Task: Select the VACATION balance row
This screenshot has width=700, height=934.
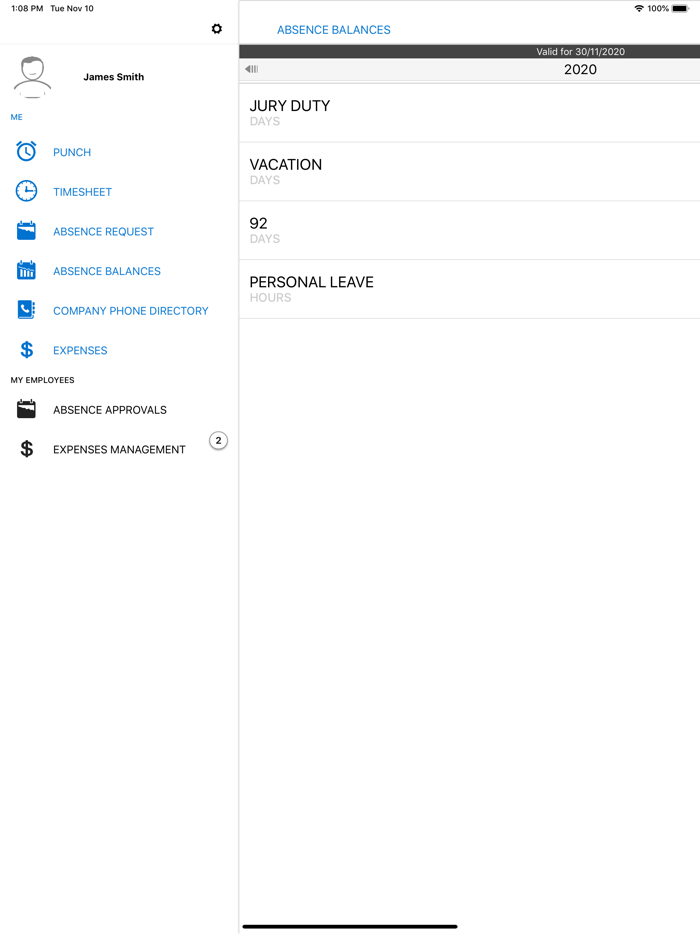Action: pyautogui.click(x=469, y=172)
